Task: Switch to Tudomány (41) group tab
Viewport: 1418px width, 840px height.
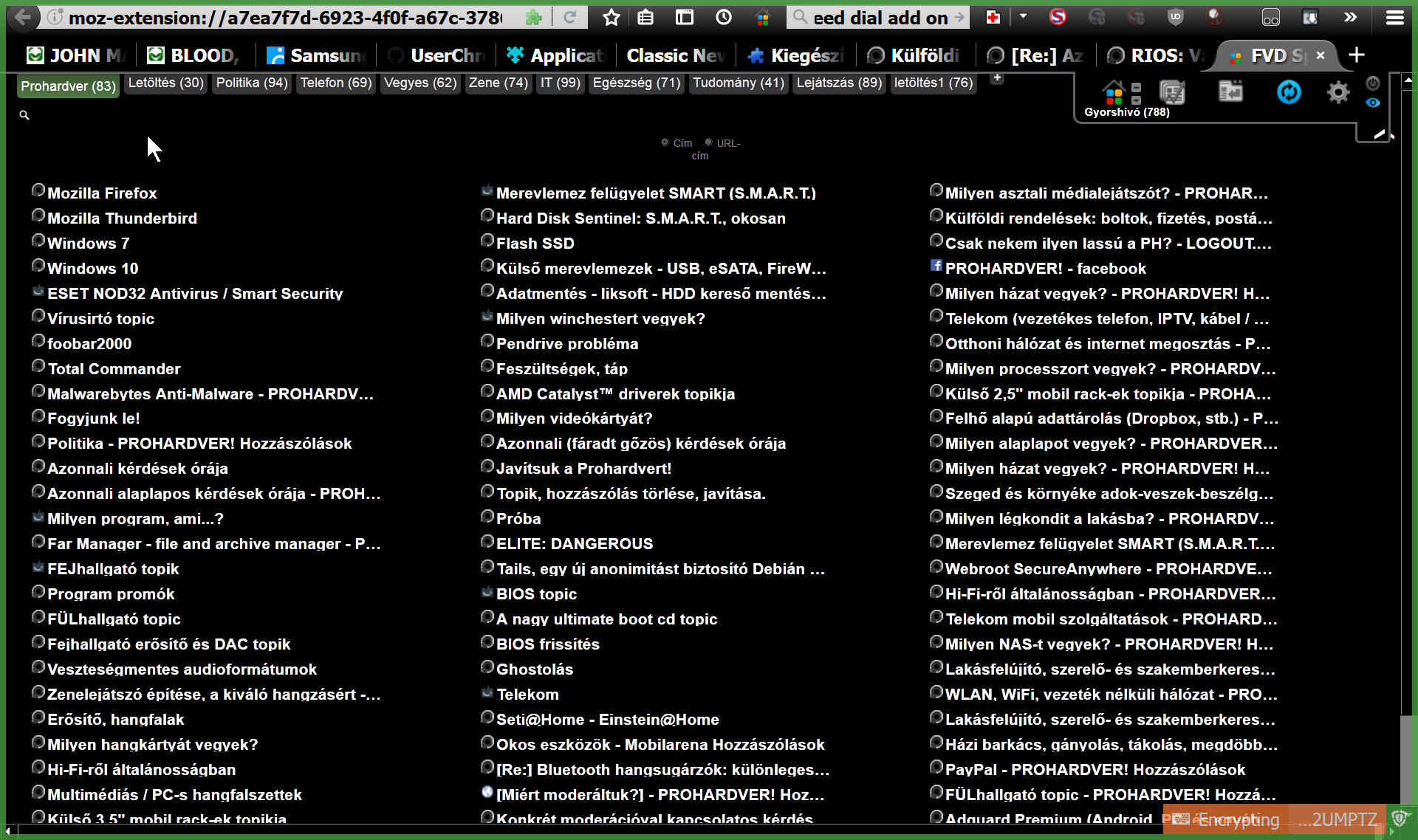Action: point(739,83)
